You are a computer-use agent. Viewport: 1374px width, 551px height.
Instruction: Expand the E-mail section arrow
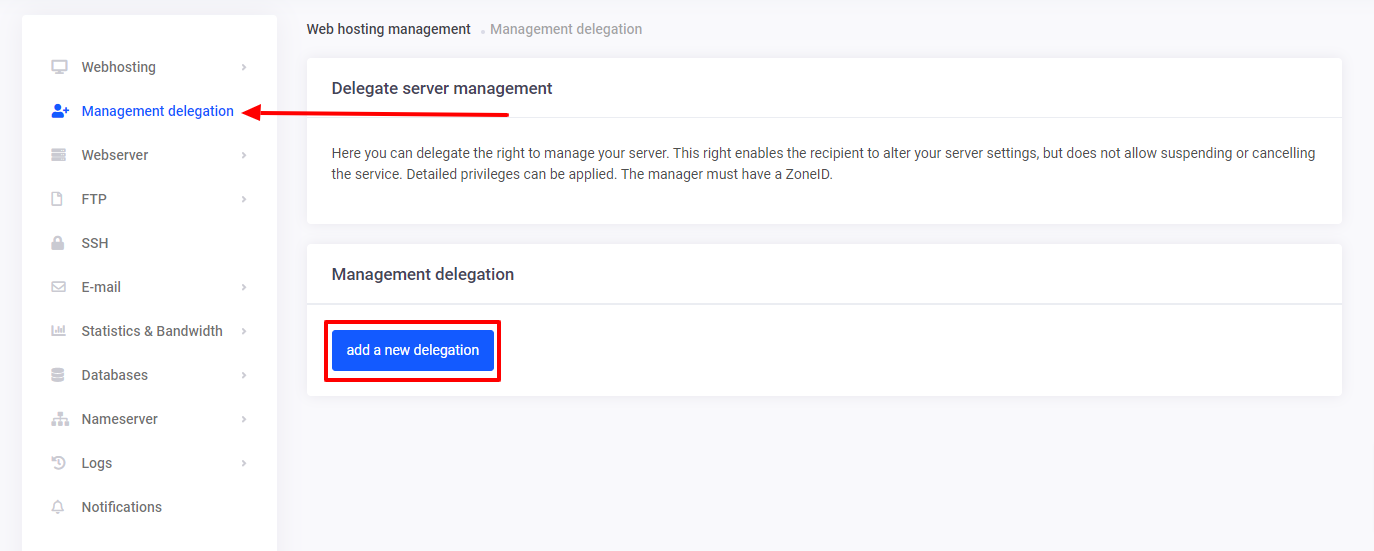coord(244,287)
